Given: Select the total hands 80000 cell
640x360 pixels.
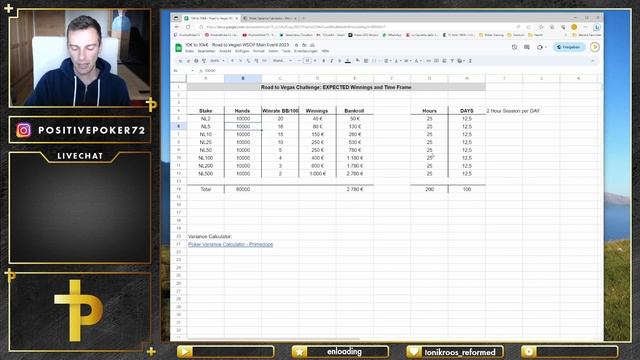Looking at the screenshot, I should 243,189.
